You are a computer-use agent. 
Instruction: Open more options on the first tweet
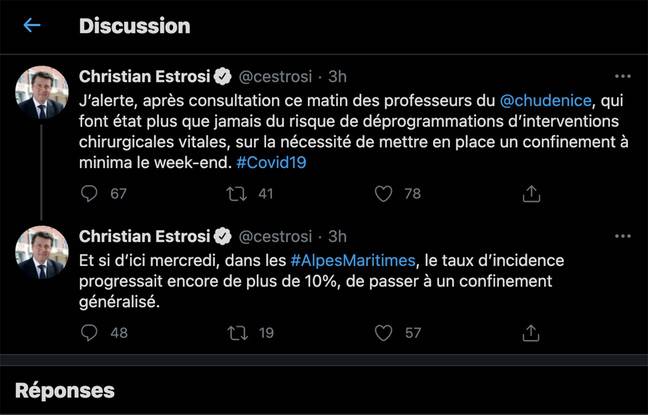pyautogui.click(x=622, y=75)
